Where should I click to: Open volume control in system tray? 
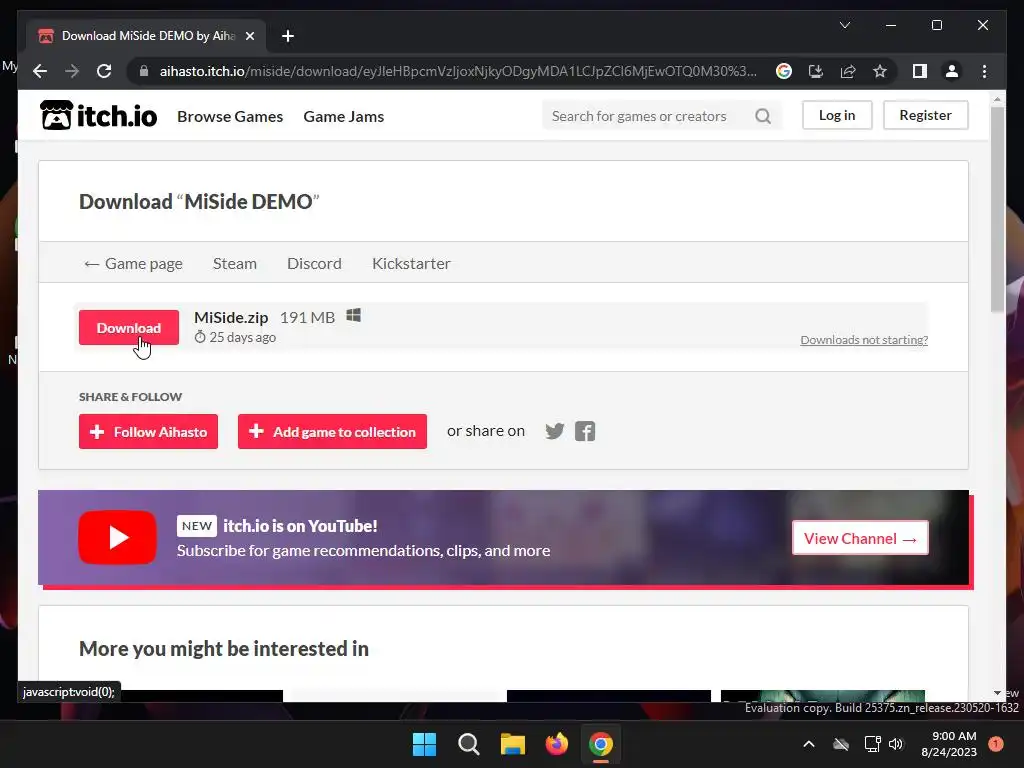896,744
